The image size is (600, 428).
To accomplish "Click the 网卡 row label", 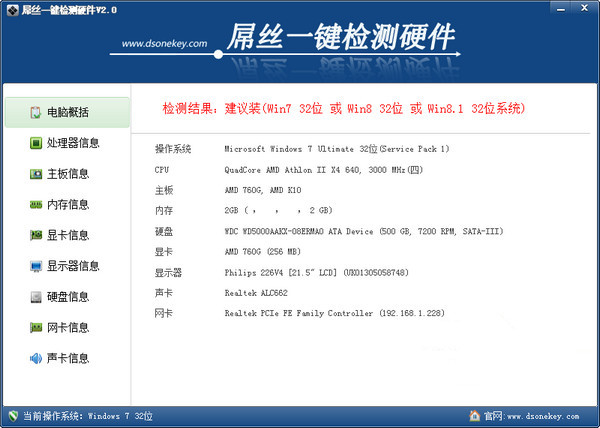I will (x=164, y=313).
